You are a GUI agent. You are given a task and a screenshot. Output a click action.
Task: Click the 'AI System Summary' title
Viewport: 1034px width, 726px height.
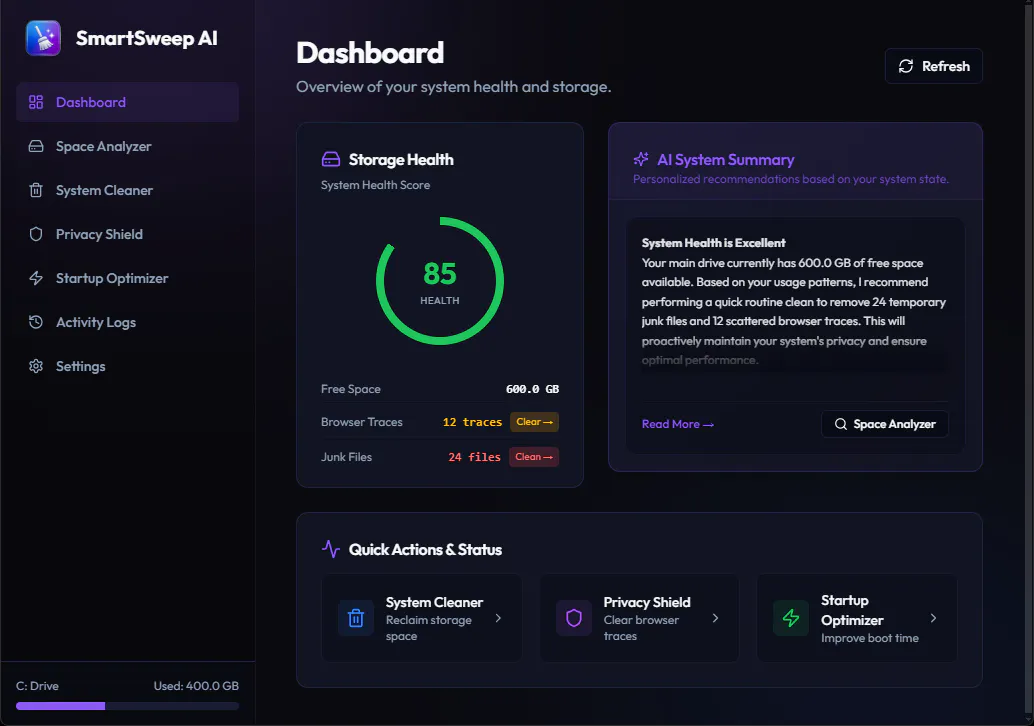(x=725, y=160)
